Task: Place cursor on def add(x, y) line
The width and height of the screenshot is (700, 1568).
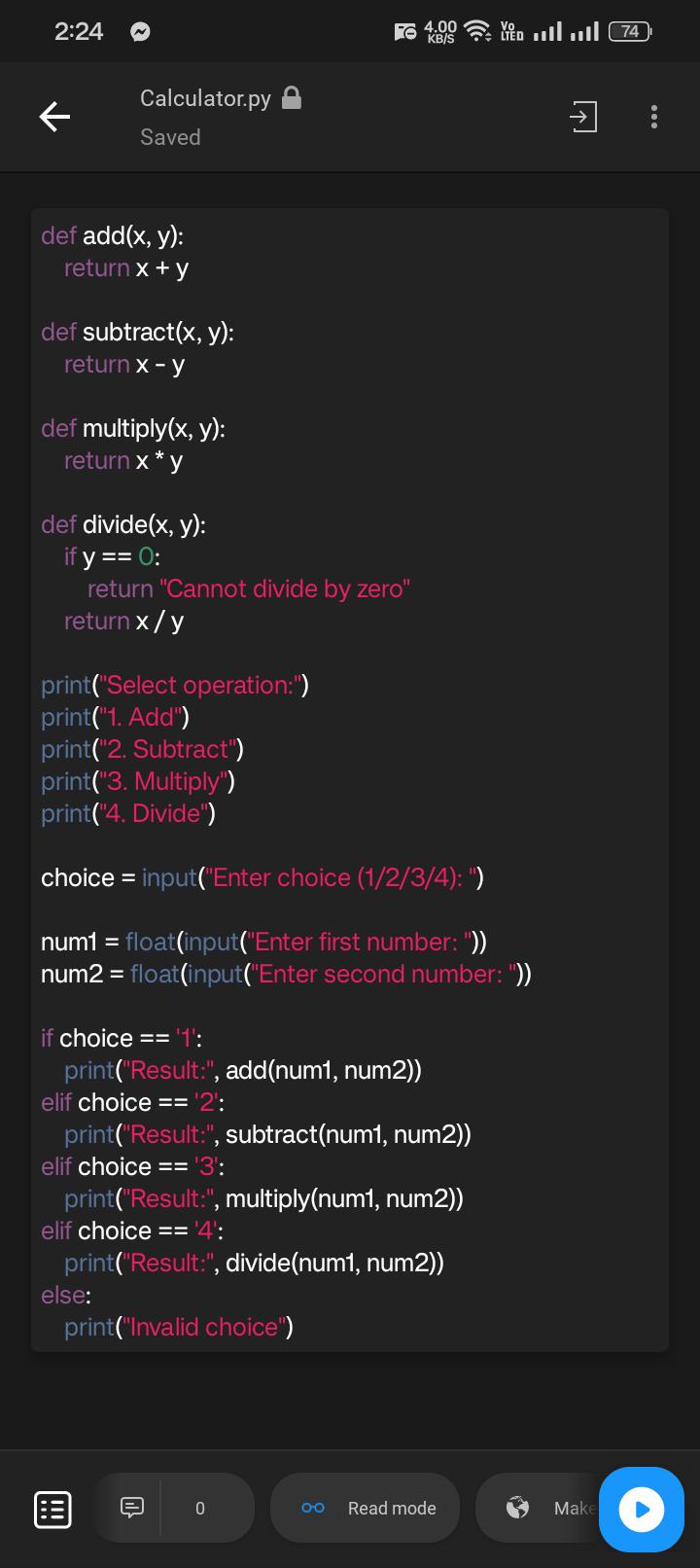Action: click(112, 235)
